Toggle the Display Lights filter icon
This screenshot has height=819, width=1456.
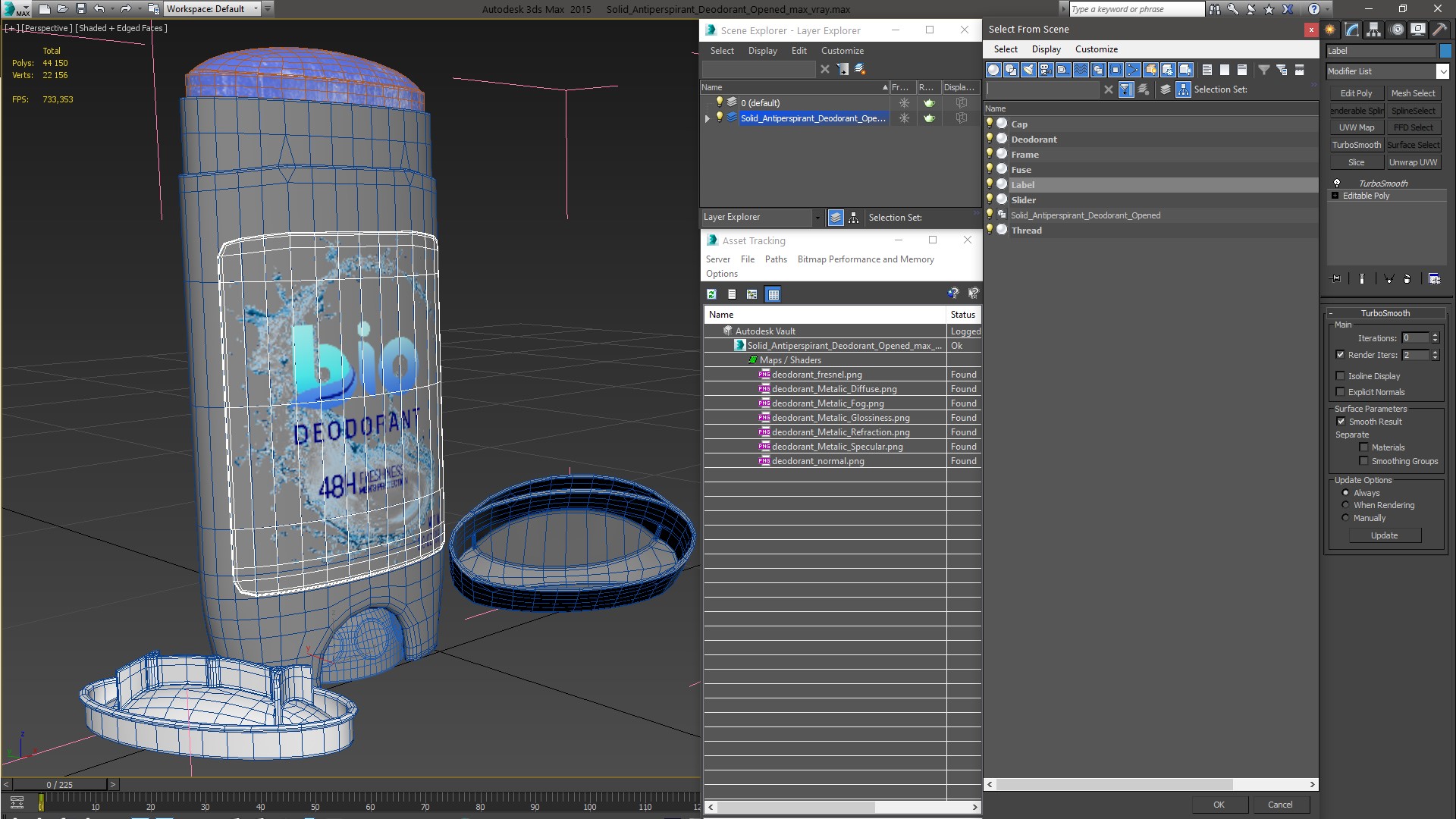click(x=1028, y=70)
